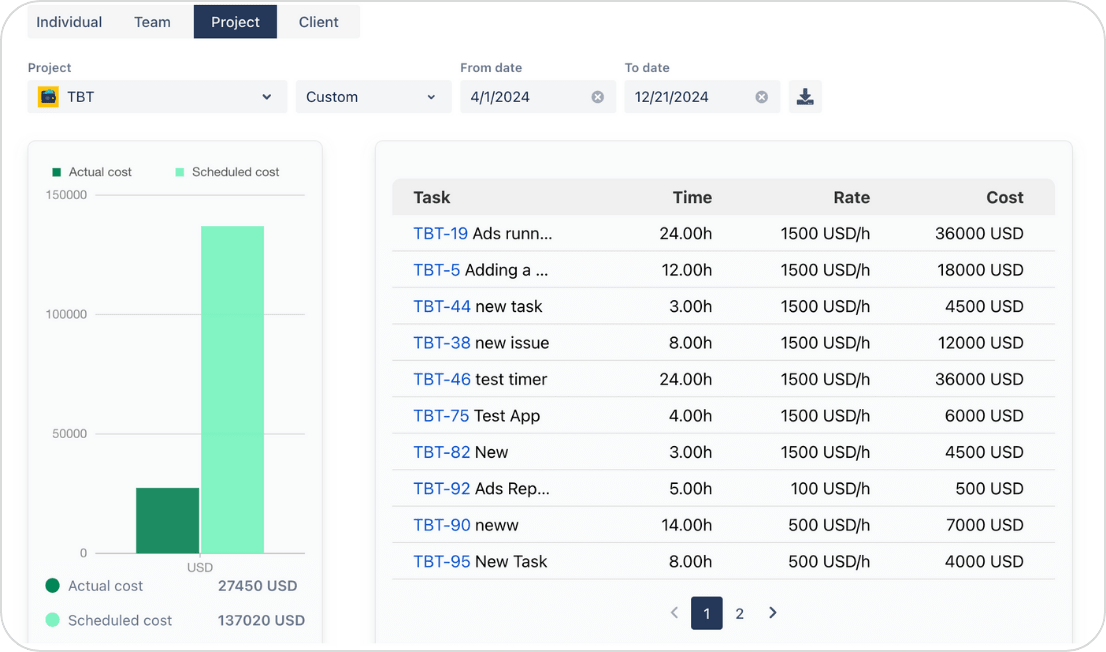
Task: Click the previous page arrow
Action: 674,613
